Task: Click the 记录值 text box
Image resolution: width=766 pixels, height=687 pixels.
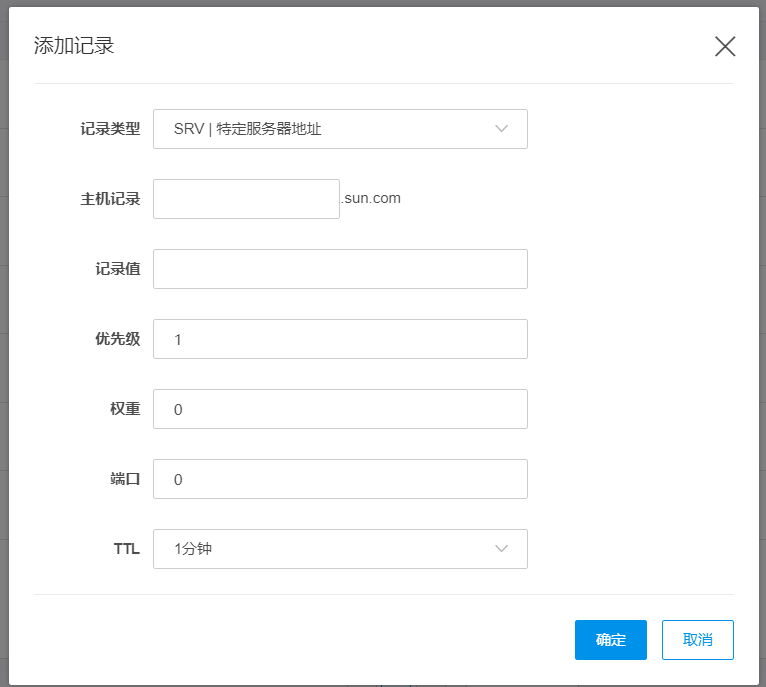Action: tap(340, 269)
